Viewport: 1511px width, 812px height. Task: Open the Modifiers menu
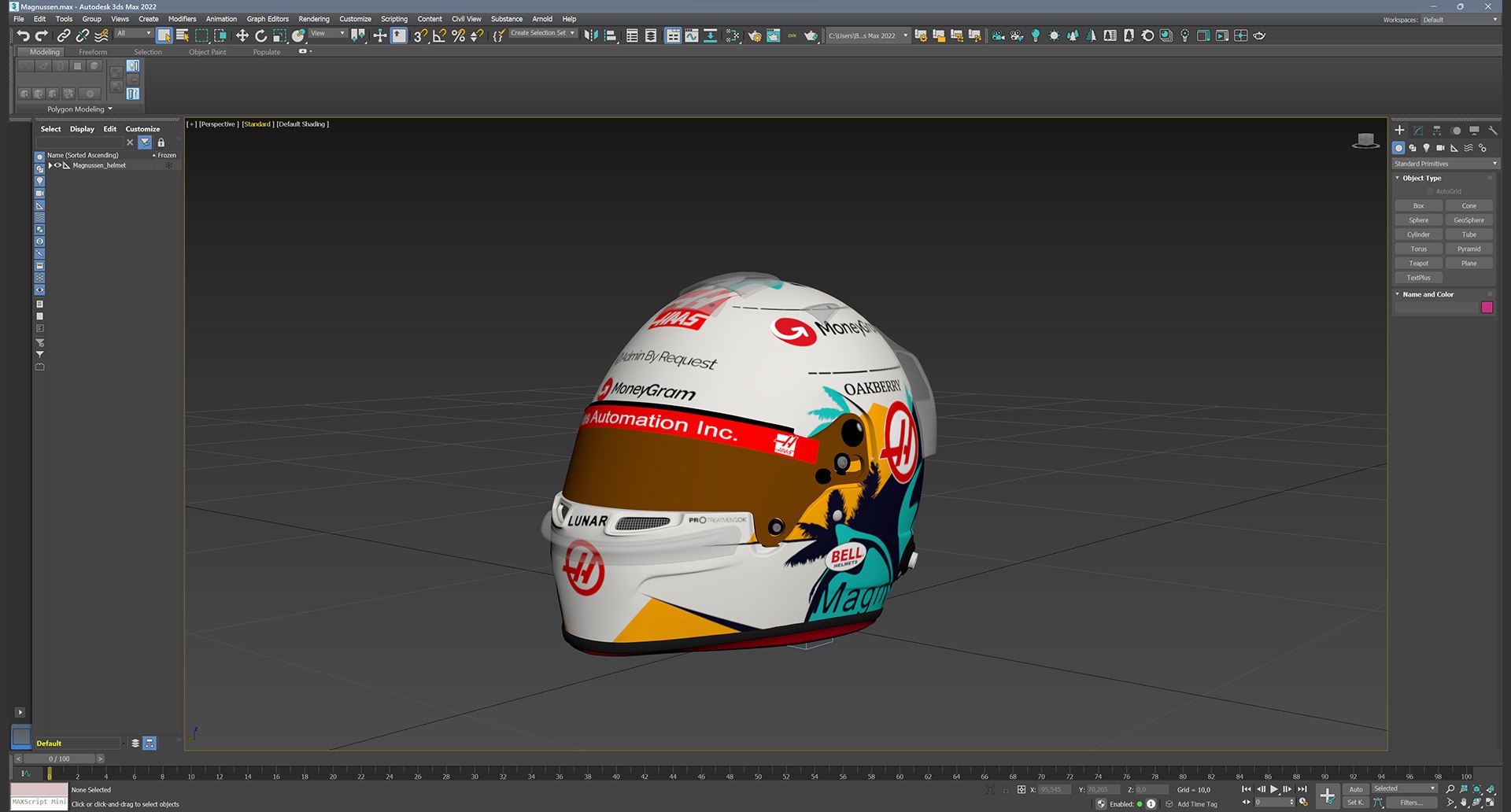(182, 19)
